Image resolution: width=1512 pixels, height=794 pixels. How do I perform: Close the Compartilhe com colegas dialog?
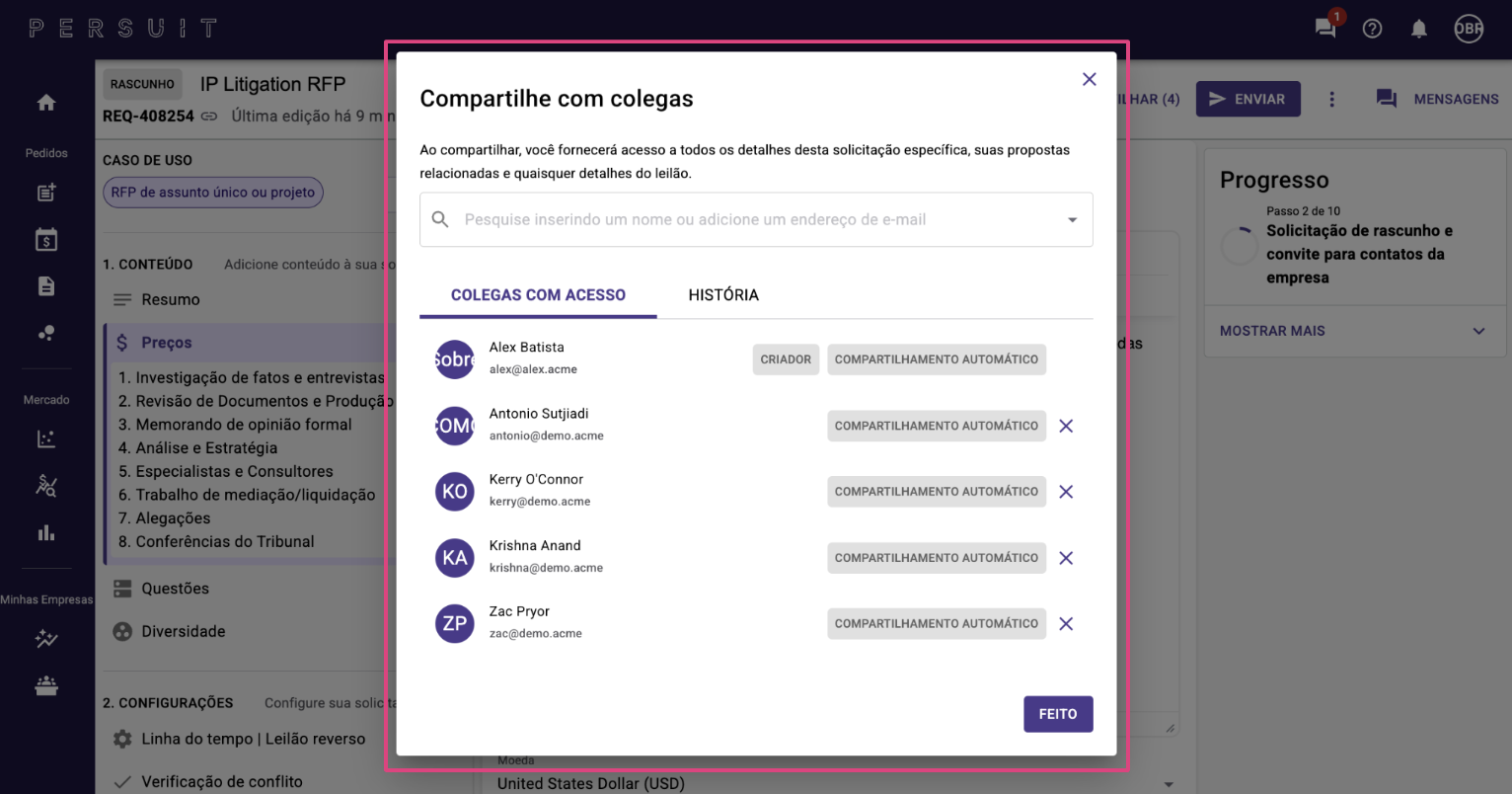click(1090, 79)
